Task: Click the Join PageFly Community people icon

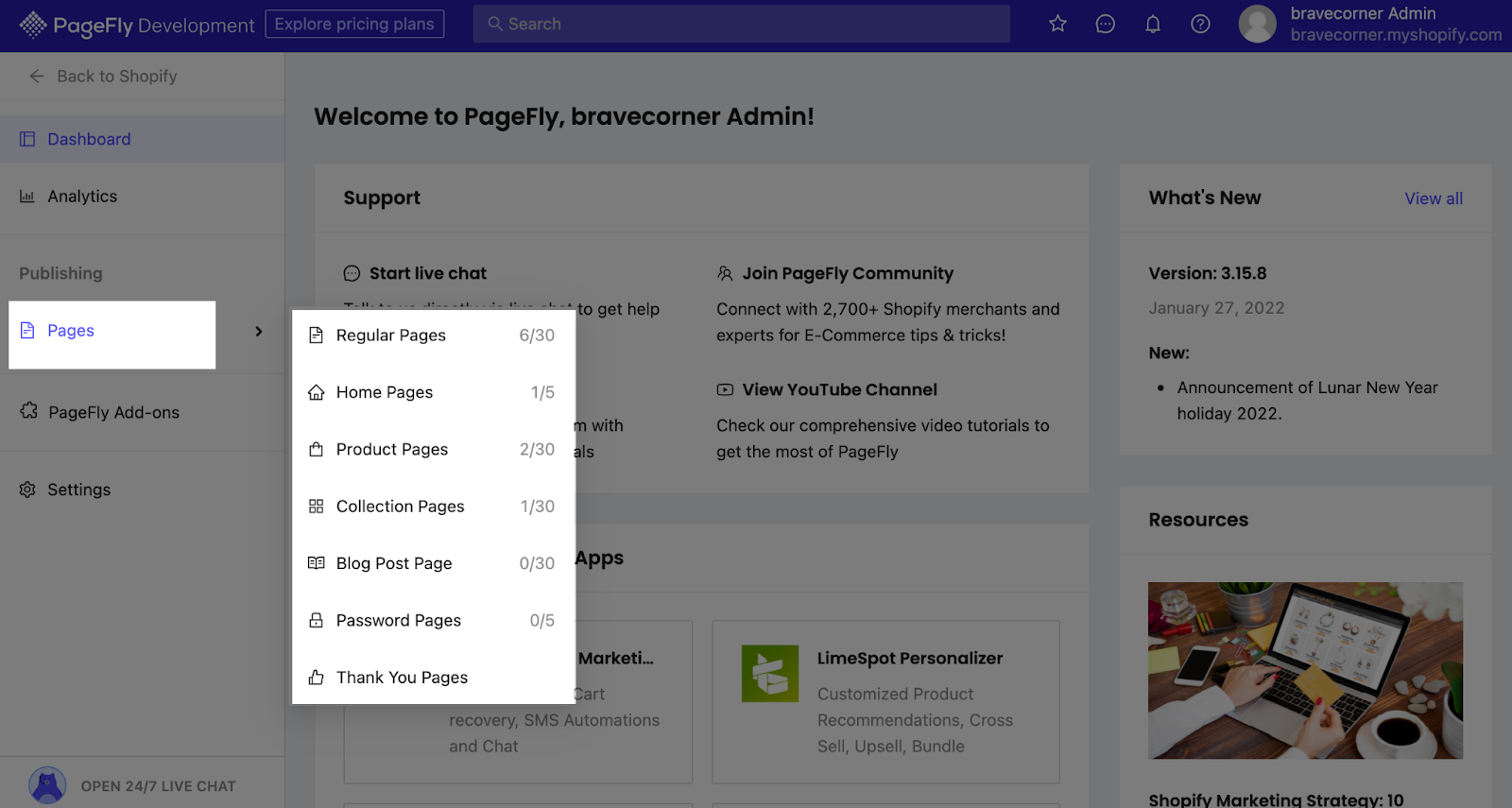Action: click(725, 273)
